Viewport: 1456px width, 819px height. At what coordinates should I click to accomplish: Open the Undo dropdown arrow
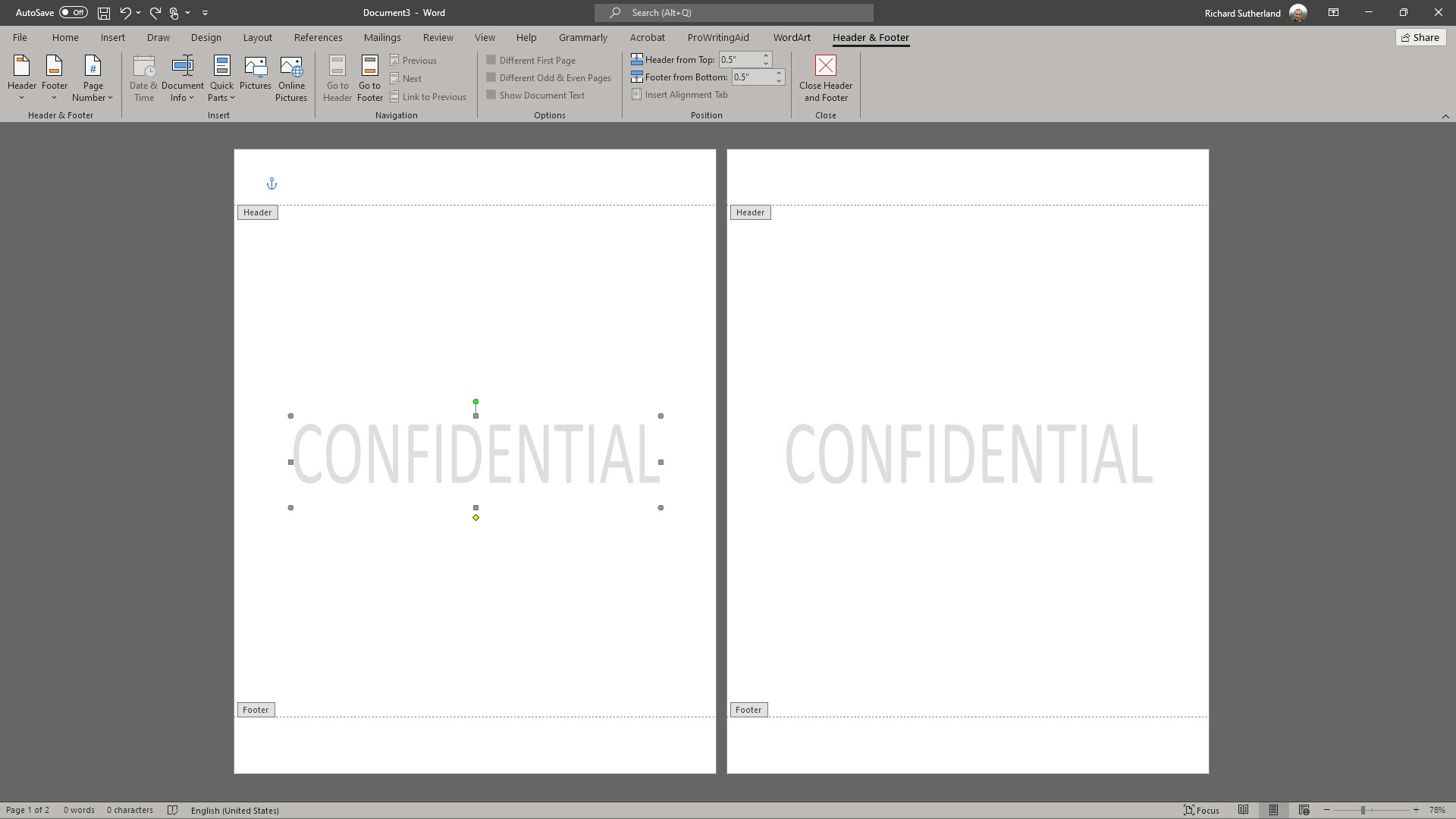[x=139, y=13]
